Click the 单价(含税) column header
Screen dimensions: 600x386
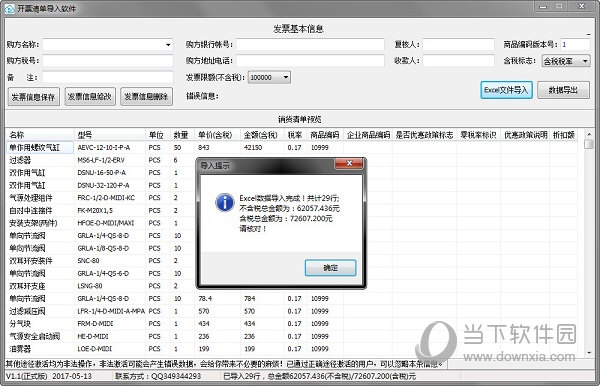pos(217,135)
